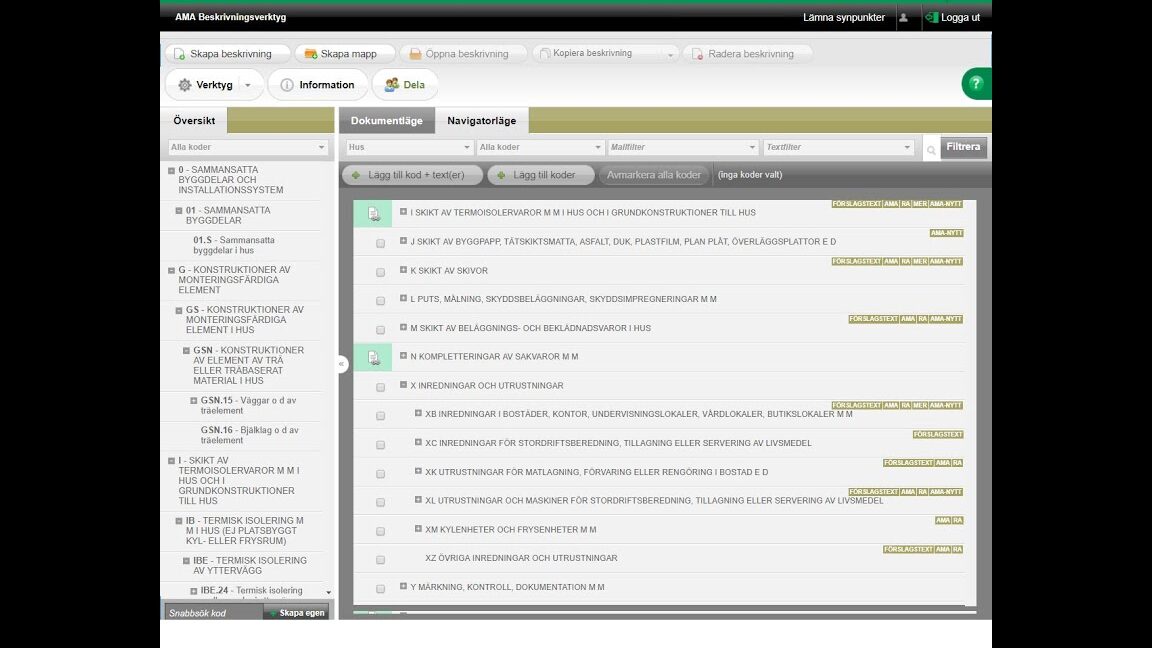Click the Verktyg gear icon
The image size is (1152, 648).
pos(184,85)
